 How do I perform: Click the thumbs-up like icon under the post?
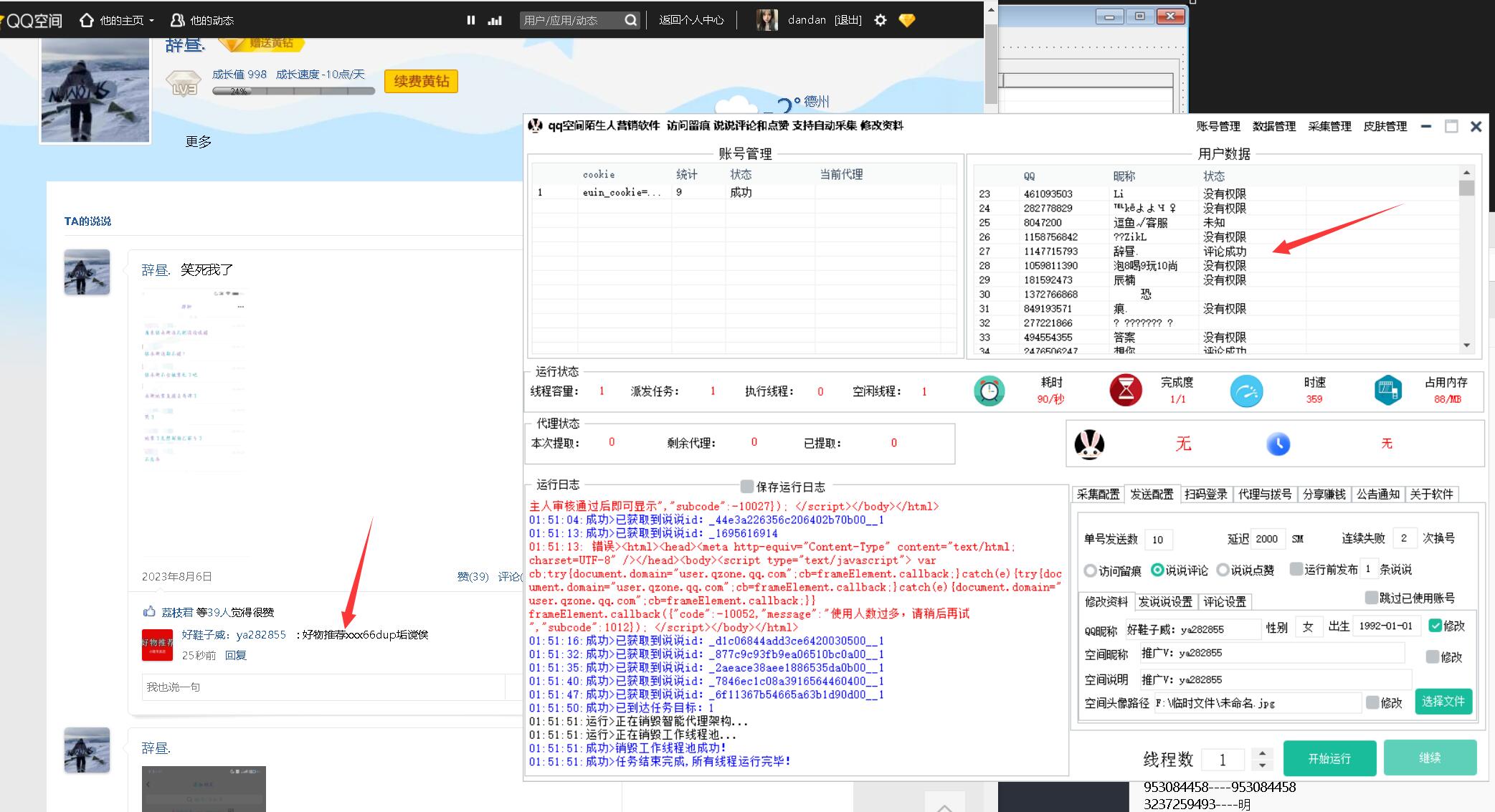click(x=149, y=611)
